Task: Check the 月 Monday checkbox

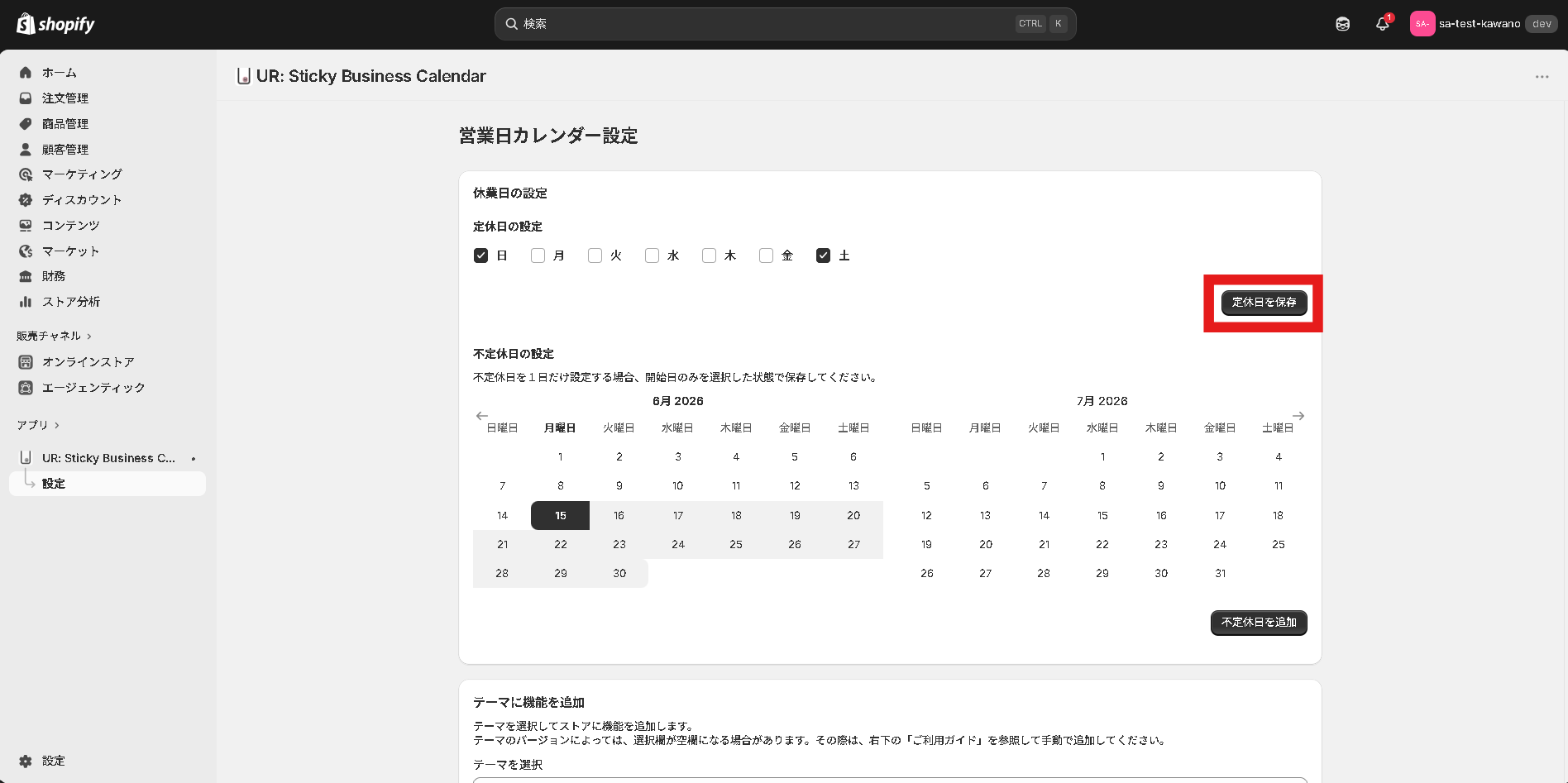Action: (x=538, y=255)
